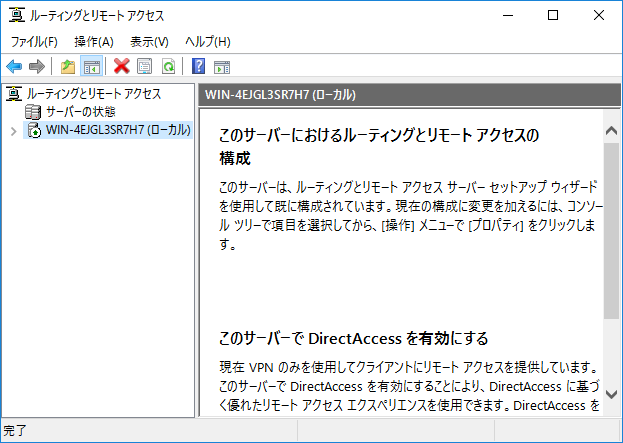Open the ヘルプ(H) menu
The image size is (623, 443).
pos(208,42)
